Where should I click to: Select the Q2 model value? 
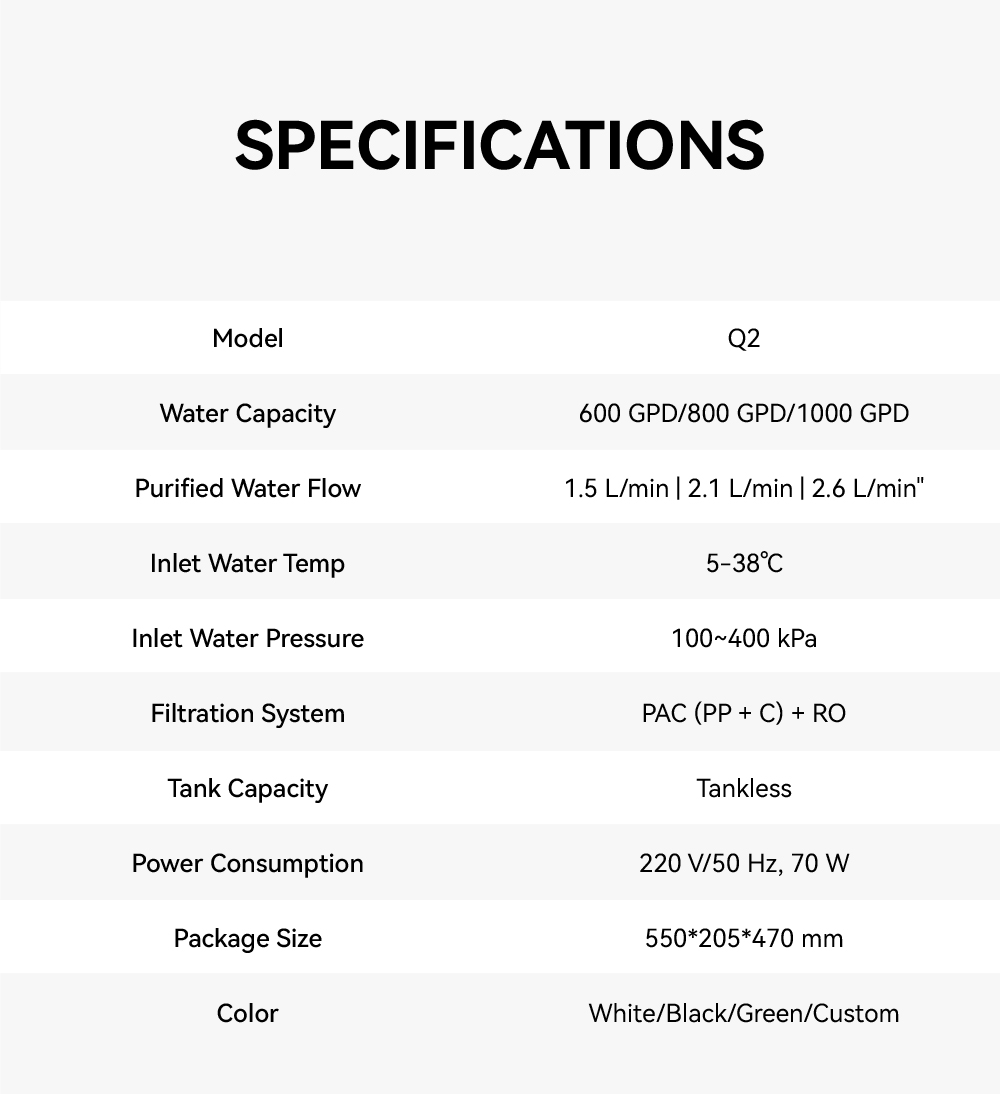[x=744, y=338]
